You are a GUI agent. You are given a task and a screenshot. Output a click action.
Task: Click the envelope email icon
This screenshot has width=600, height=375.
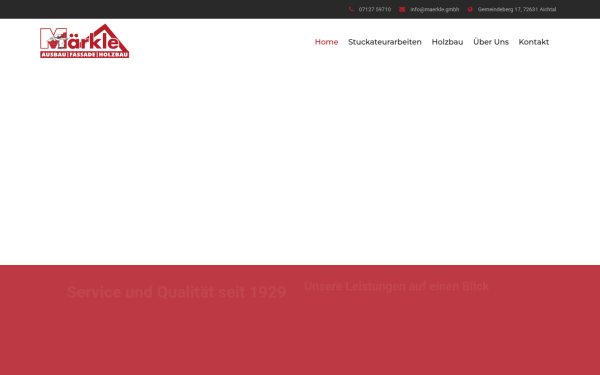[x=402, y=9]
